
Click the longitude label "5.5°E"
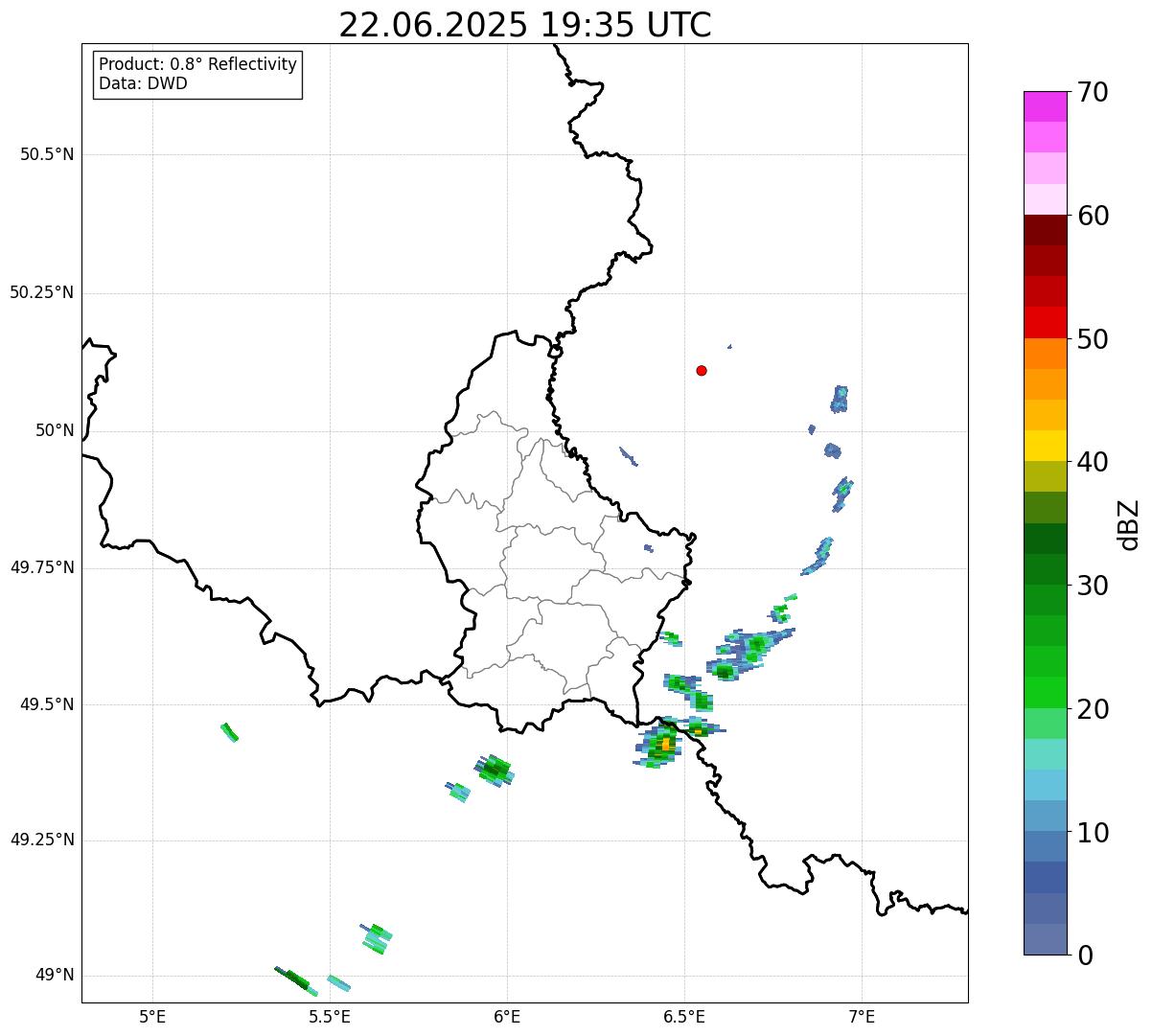[x=330, y=1016]
